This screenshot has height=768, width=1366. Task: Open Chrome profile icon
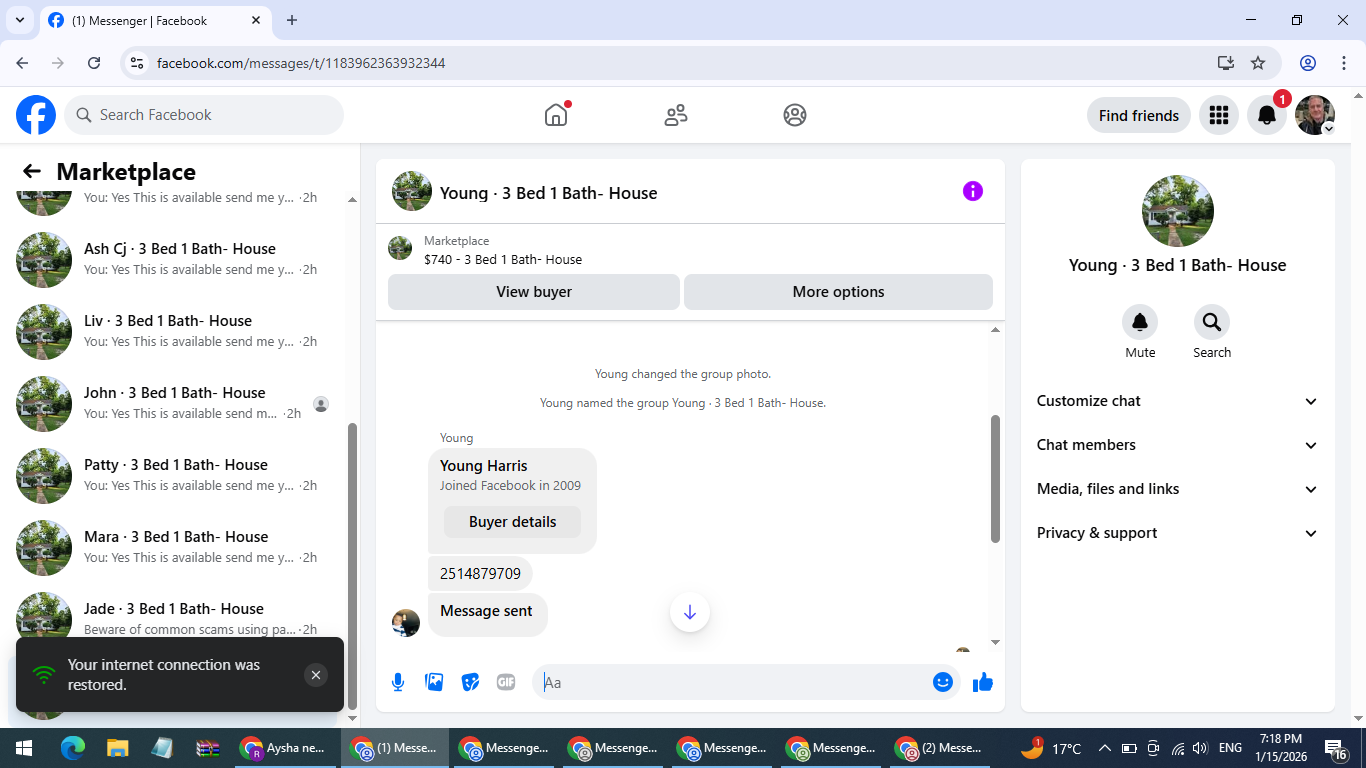(1308, 63)
